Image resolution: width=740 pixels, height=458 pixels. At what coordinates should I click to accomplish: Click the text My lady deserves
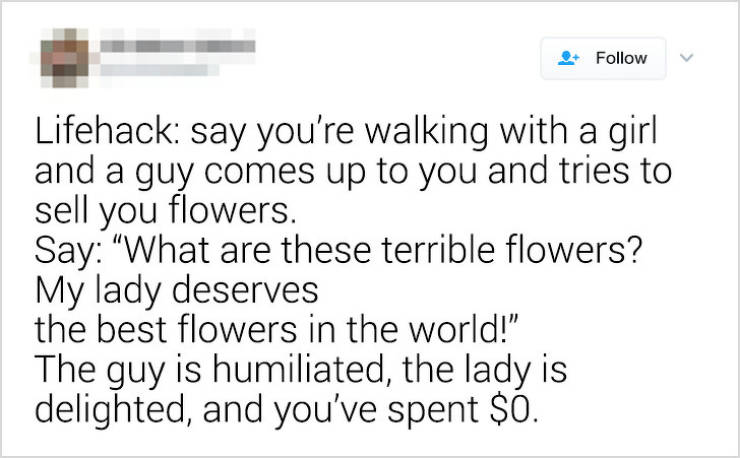(x=177, y=290)
